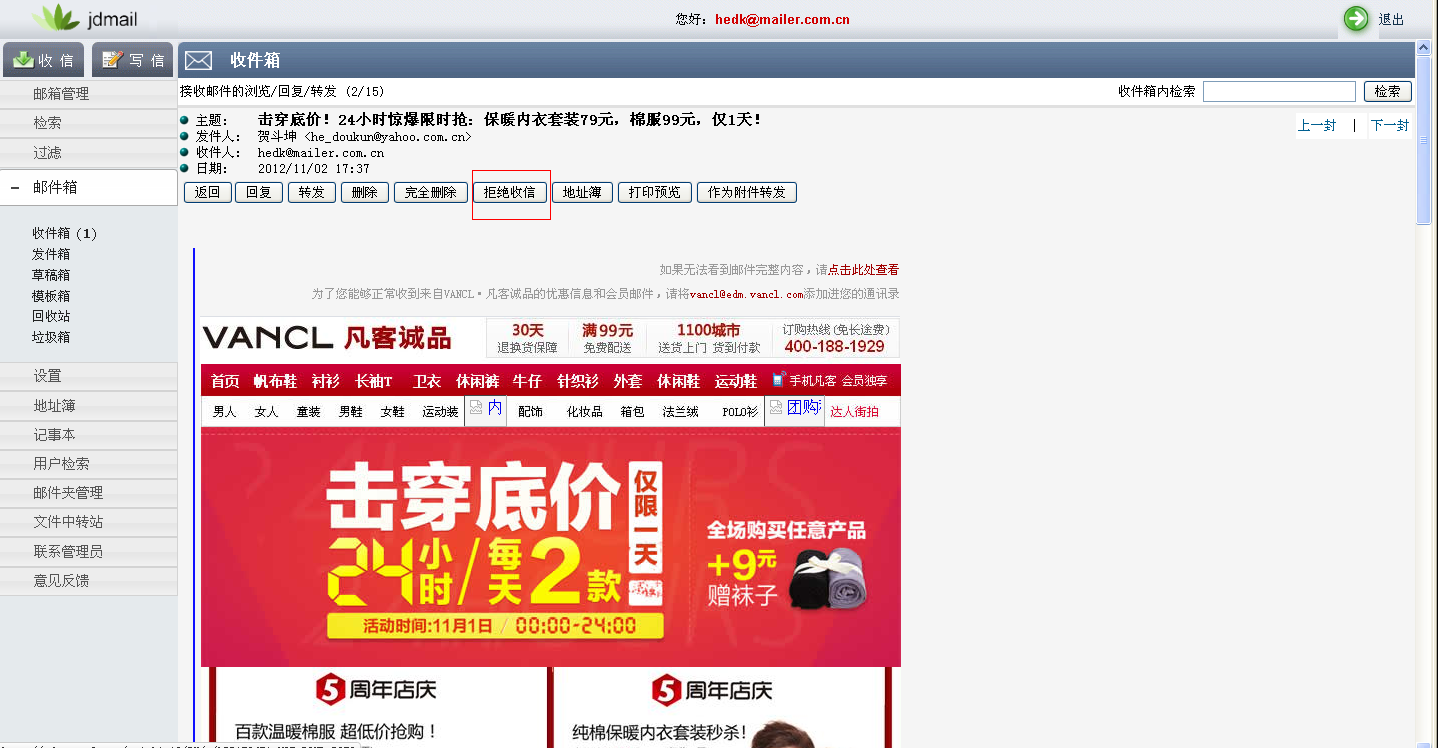Screen dimensions: 1438x748
Task: Click 首页 in the VANCL red nav
Action: 225,381
